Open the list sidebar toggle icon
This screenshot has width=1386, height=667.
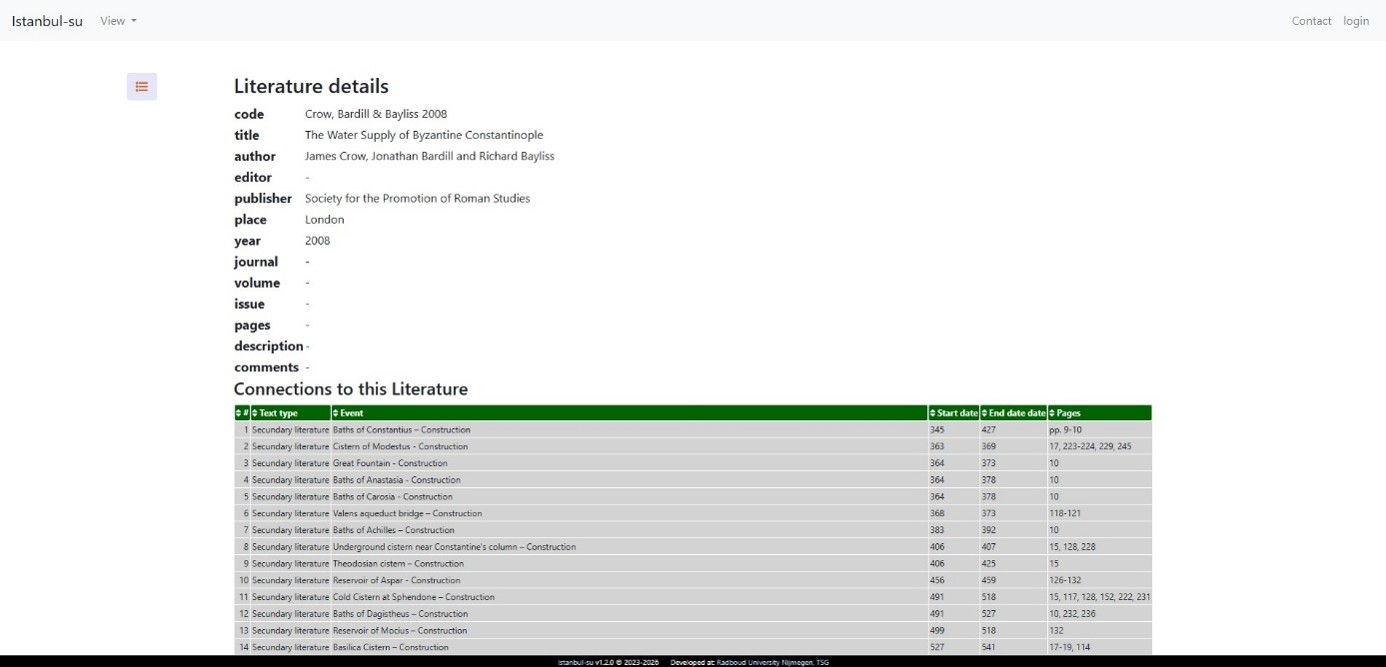(x=142, y=87)
